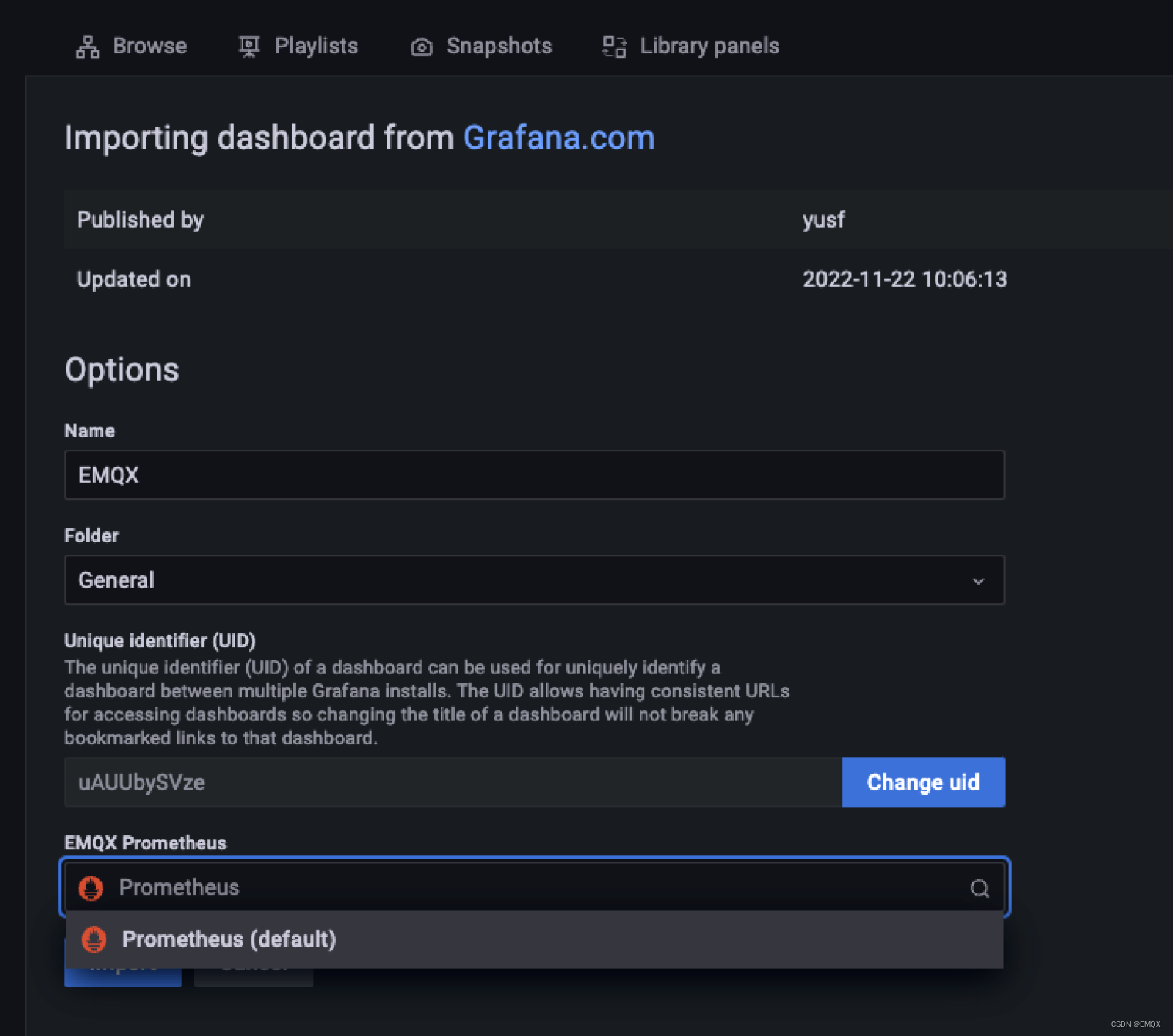Select the Prometheus (default) option

(x=229, y=940)
